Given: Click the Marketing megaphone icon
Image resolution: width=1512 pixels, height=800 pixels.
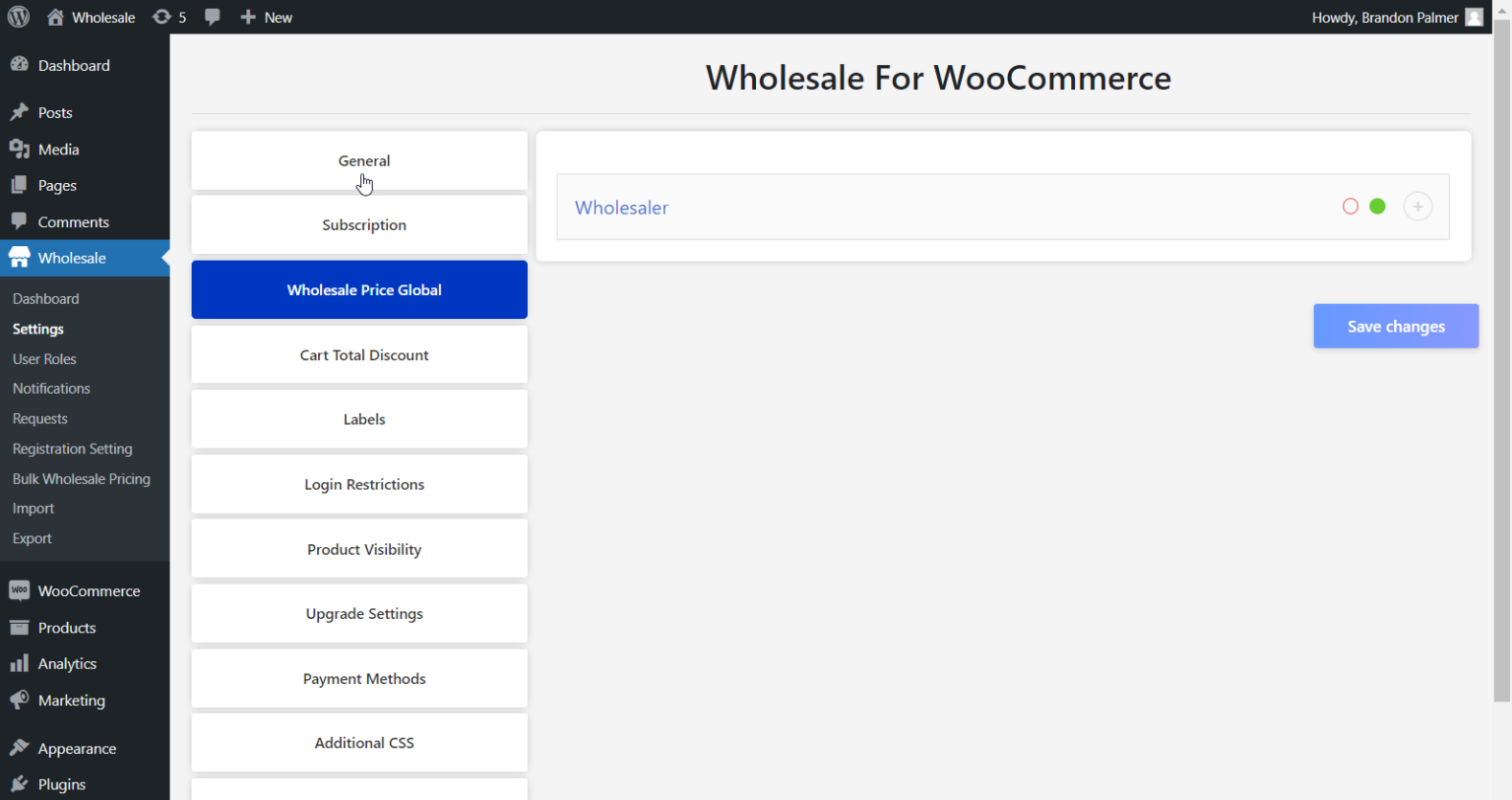Looking at the screenshot, I should click(x=20, y=700).
